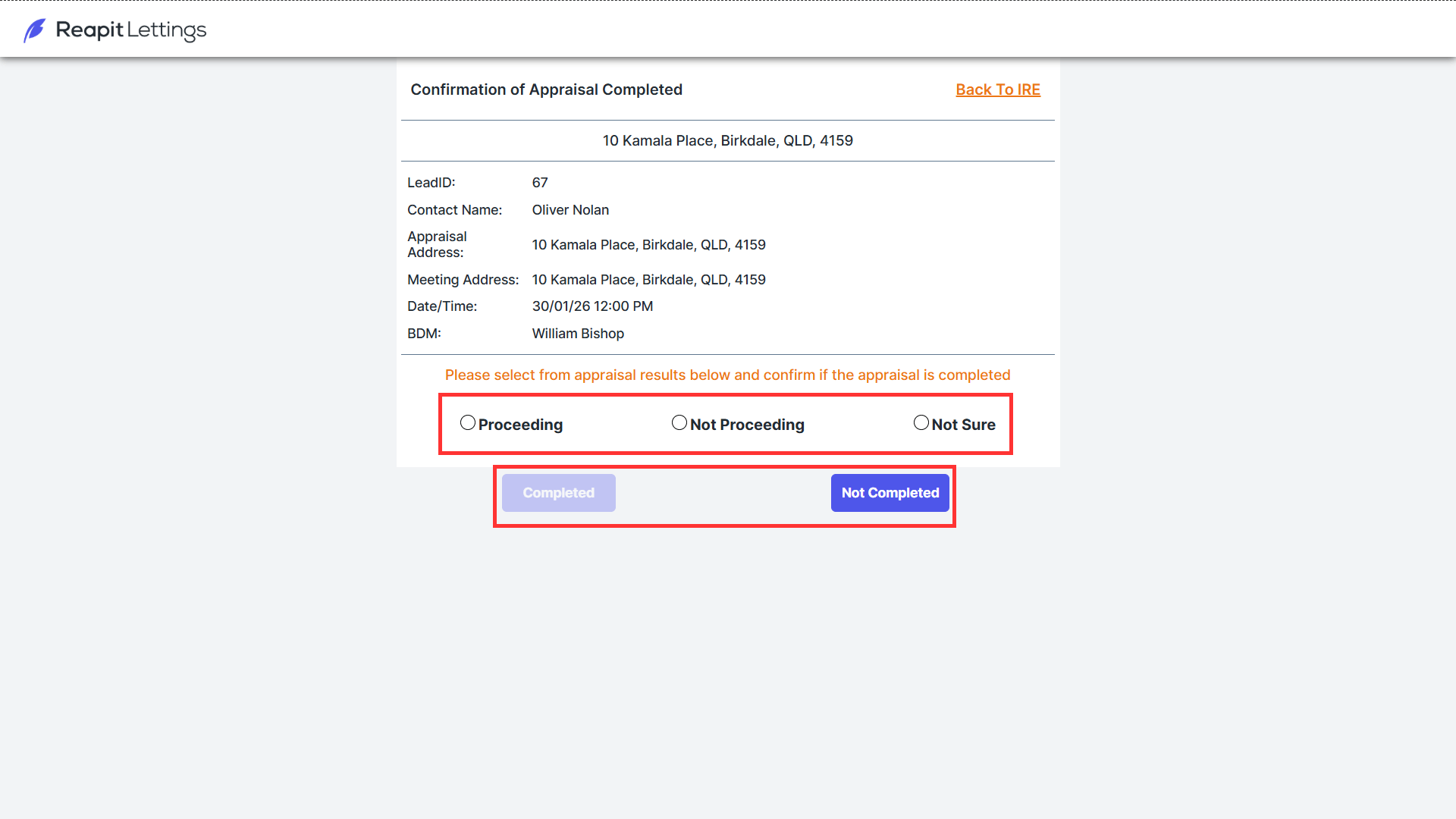The height and width of the screenshot is (819, 1456).
Task: Click the LeadID value 67
Action: (540, 183)
